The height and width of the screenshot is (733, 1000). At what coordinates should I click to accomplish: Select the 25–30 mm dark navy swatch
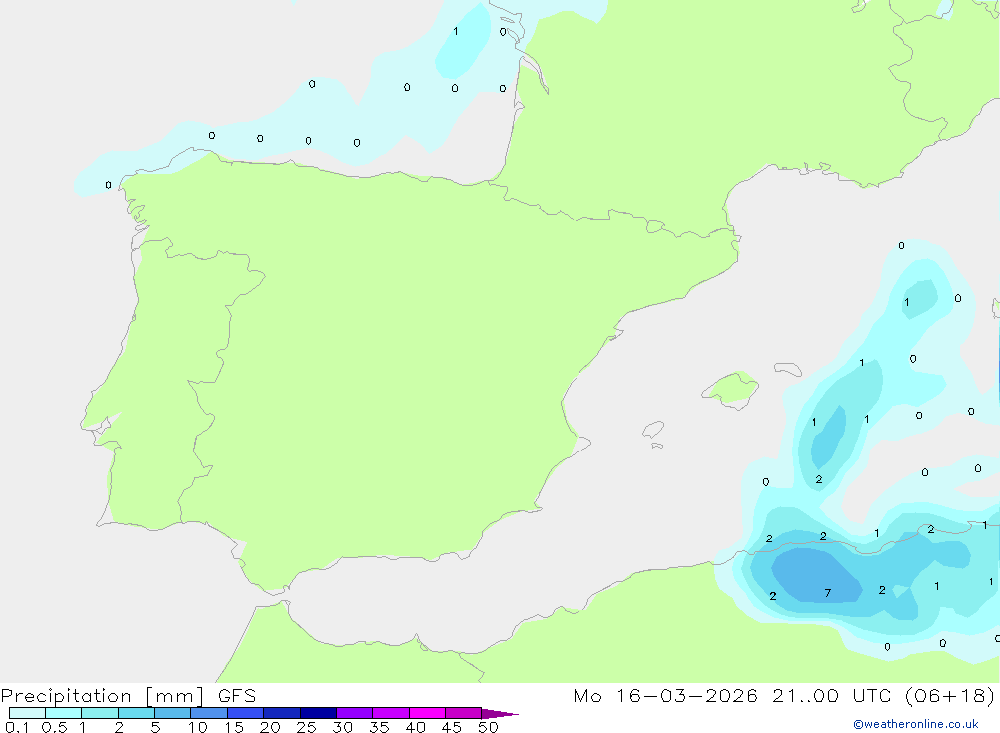click(x=318, y=713)
